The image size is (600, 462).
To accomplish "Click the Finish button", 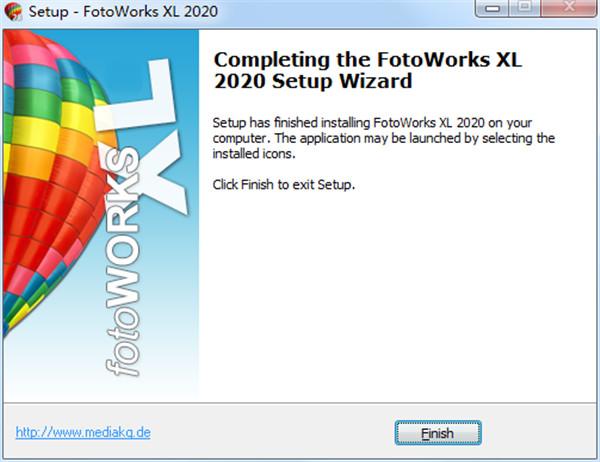I will pos(438,433).
